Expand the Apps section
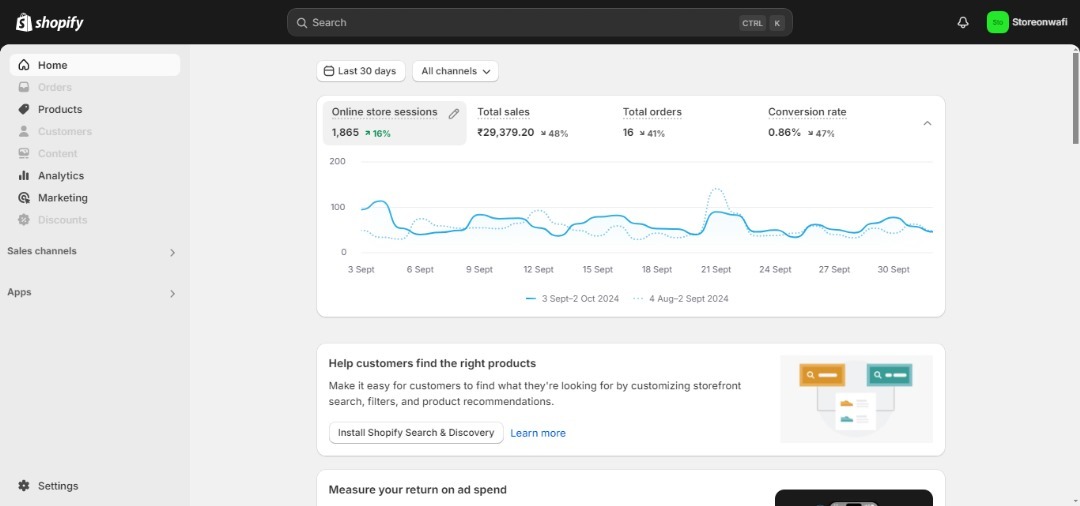This screenshot has height=506, width=1080. pos(172,293)
